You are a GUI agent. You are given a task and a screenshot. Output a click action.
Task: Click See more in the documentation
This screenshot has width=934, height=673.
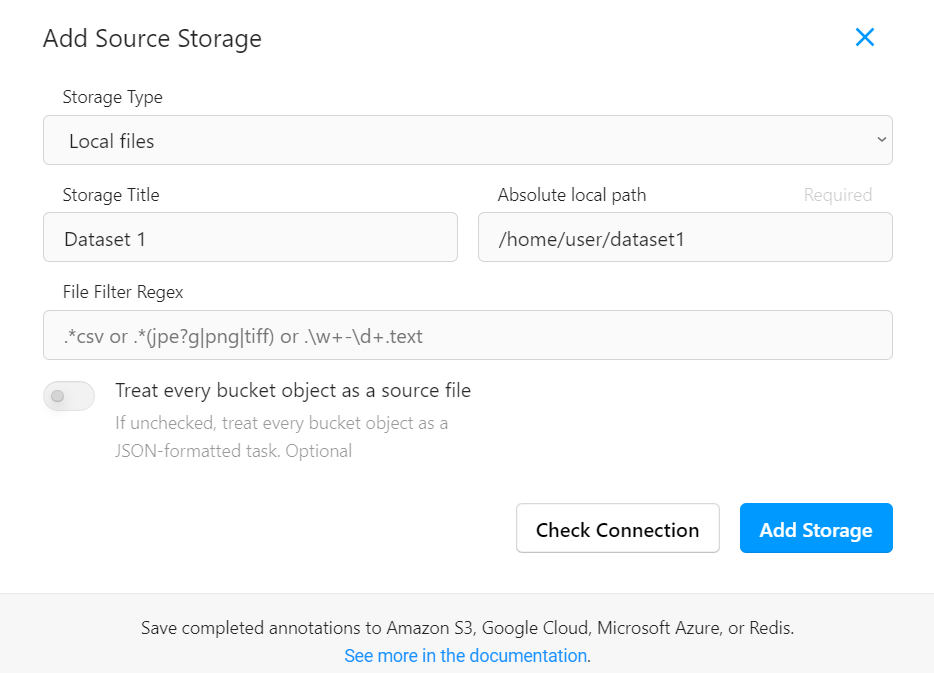[x=466, y=655]
